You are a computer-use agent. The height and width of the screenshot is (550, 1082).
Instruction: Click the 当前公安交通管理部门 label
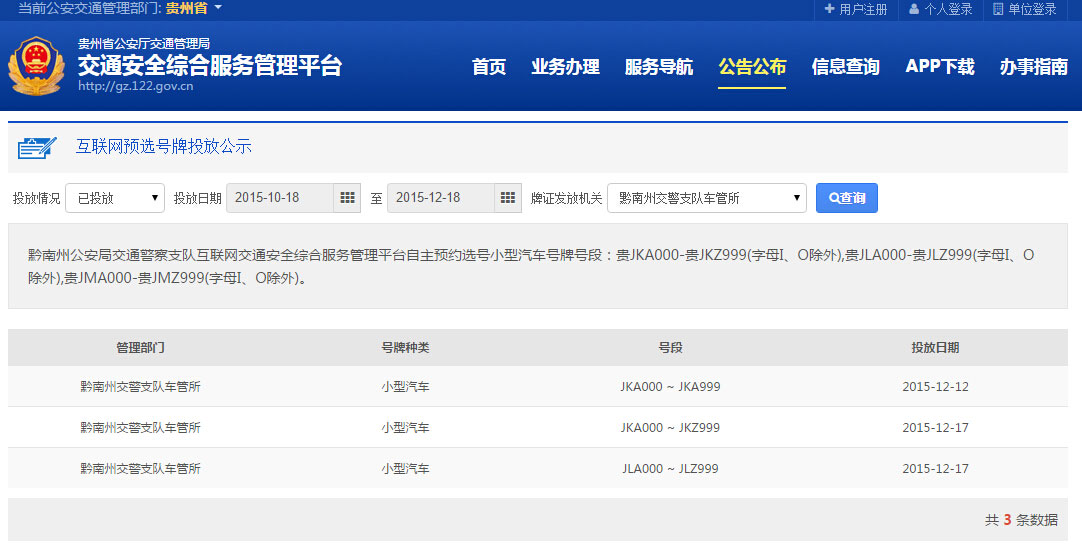pyautogui.click(x=89, y=8)
